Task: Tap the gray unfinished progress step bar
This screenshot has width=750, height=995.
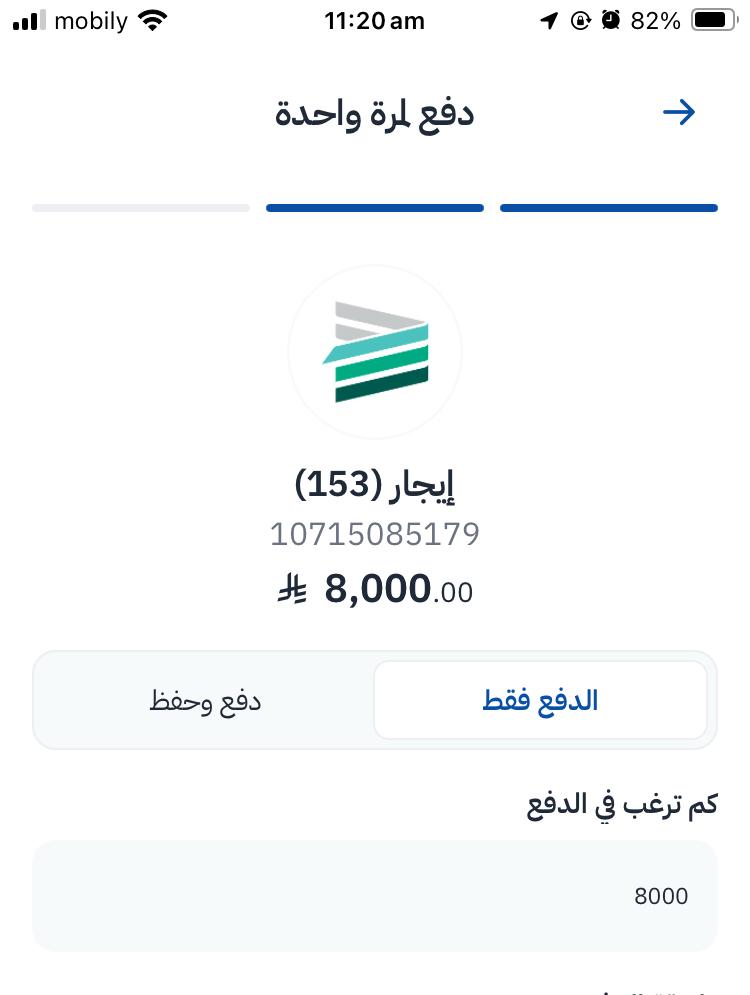Action: [141, 208]
